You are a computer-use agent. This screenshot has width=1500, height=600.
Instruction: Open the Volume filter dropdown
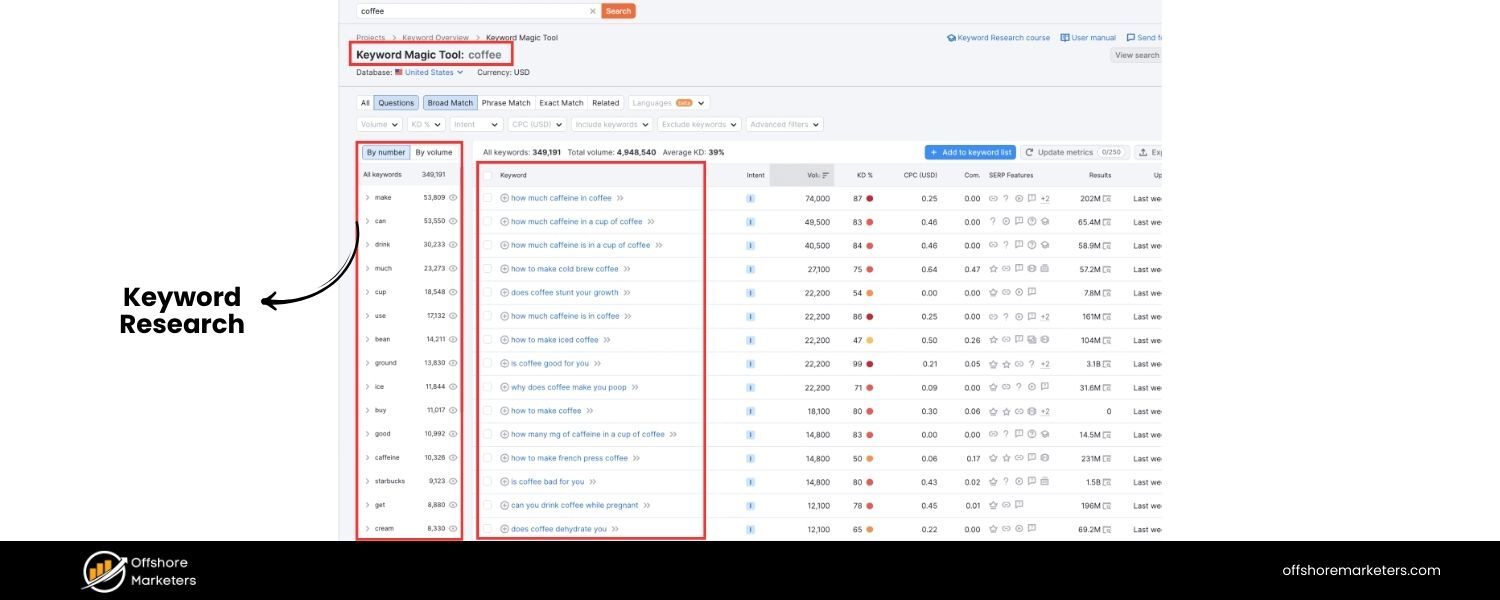(378, 124)
